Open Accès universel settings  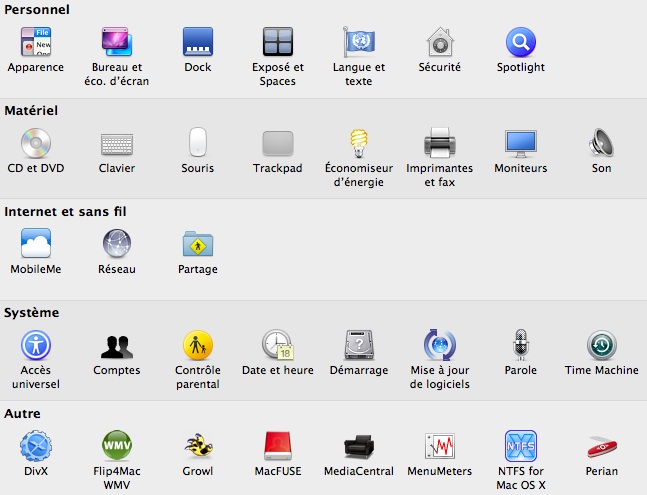[x=36, y=345]
